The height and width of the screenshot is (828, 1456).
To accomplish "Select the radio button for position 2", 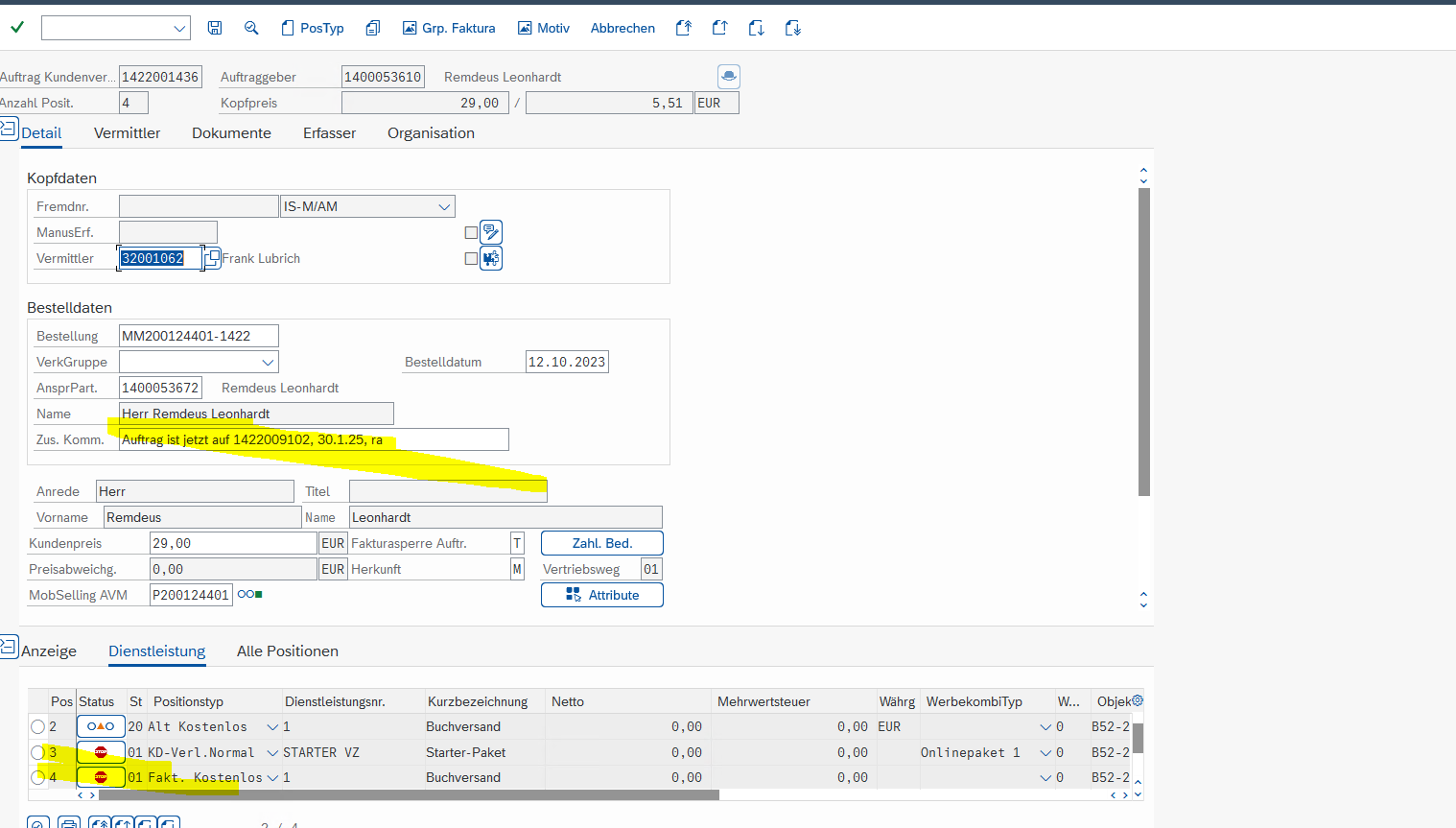I will click(x=37, y=727).
